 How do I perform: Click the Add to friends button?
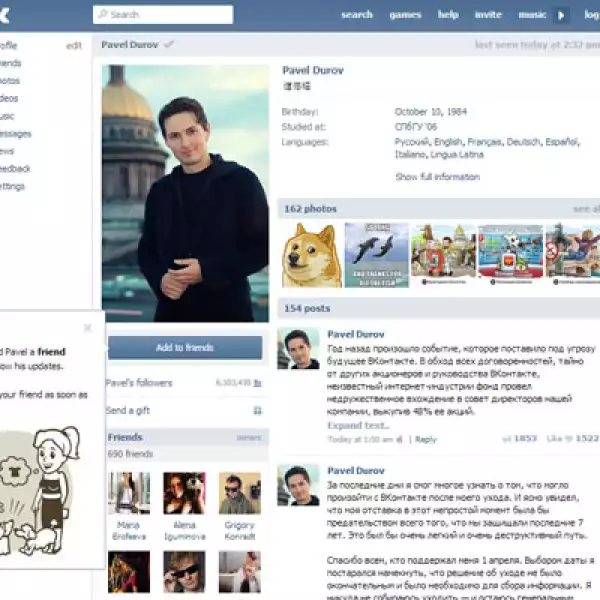(x=185, y=347)
